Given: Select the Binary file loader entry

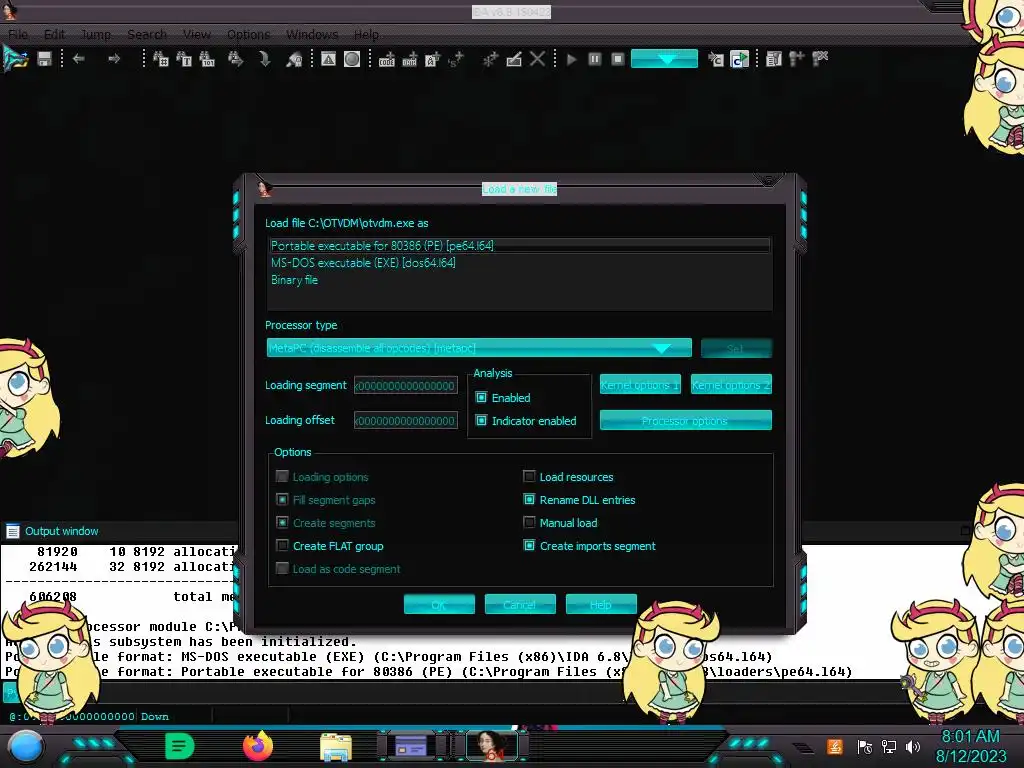Looking at the screenshot, I should (519, 280).
